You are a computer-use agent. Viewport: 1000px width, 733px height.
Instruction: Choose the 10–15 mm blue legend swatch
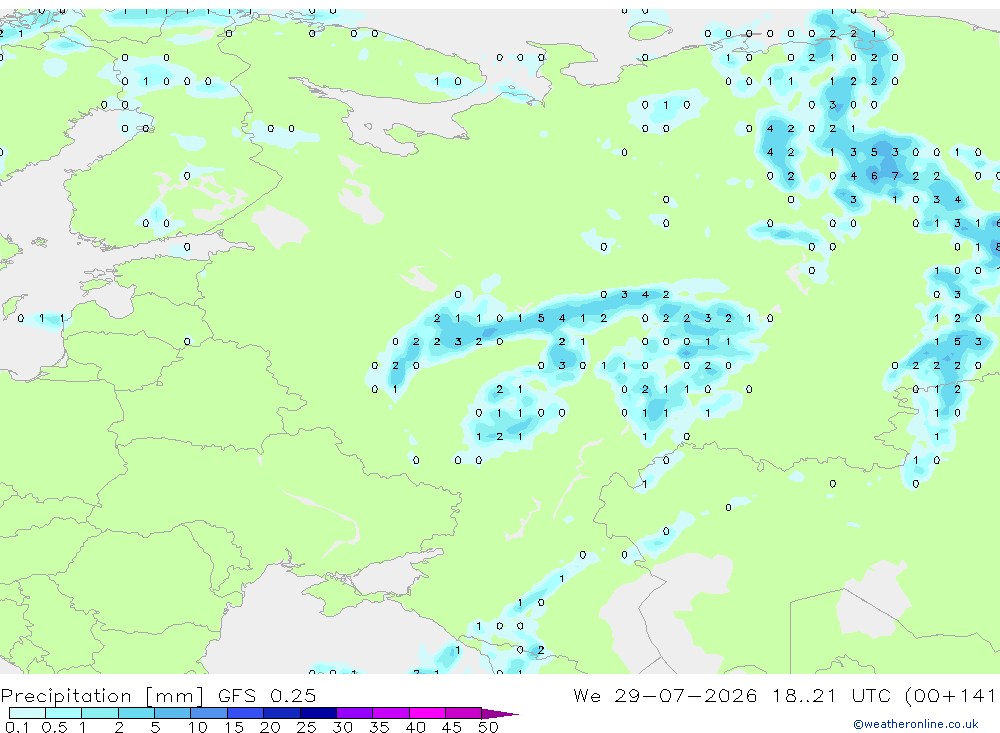209,713
